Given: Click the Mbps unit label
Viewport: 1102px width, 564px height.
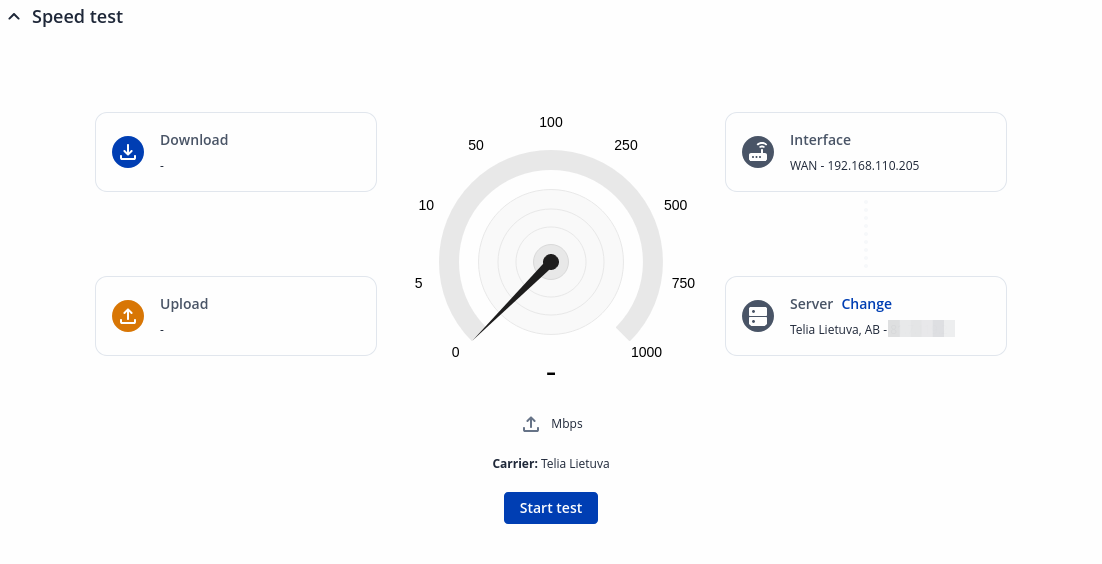Looking at the screenshot, I should (x=567, y=424).
